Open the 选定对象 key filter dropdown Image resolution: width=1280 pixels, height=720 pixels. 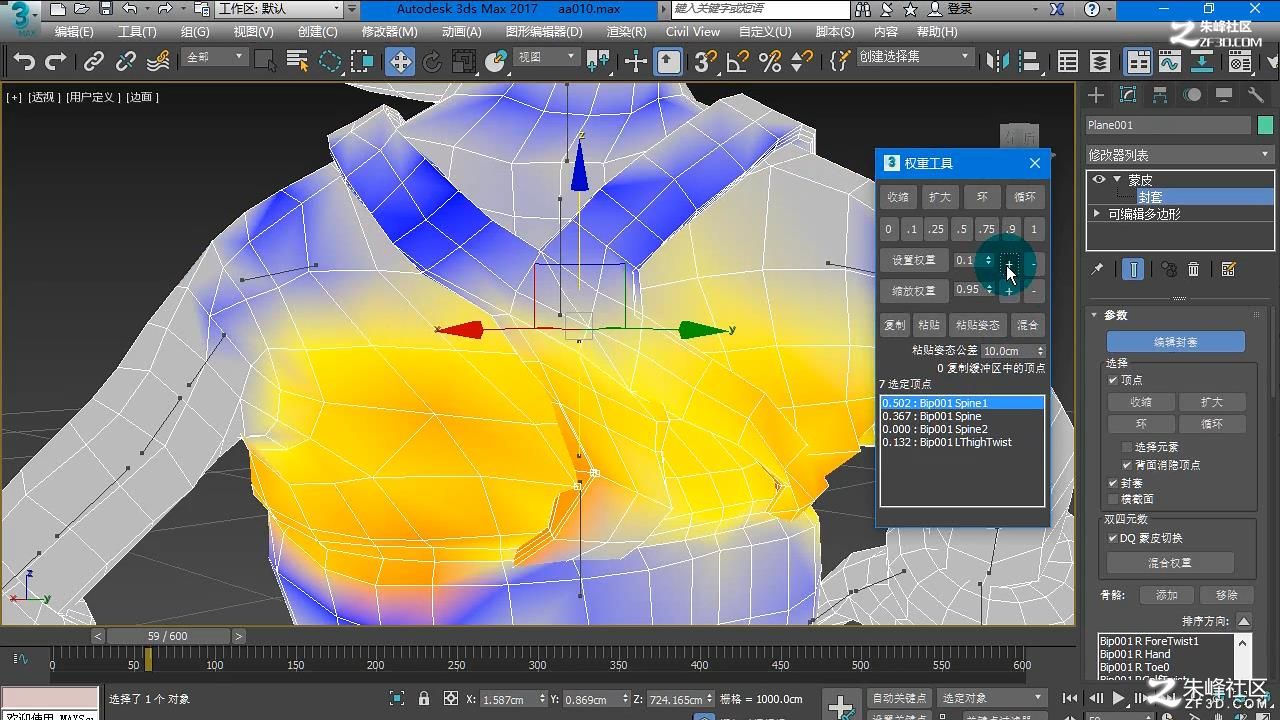click(x=992, y=698)
